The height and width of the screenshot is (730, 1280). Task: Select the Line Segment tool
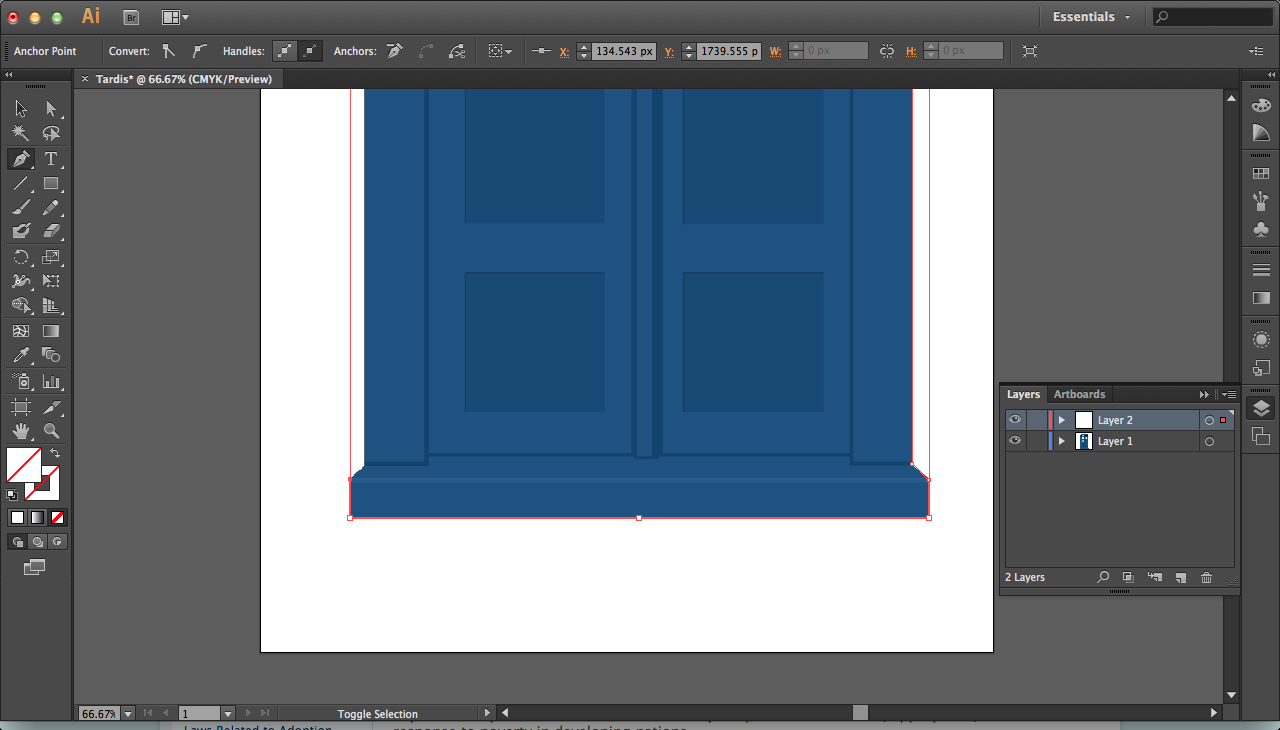coord(21,183)
